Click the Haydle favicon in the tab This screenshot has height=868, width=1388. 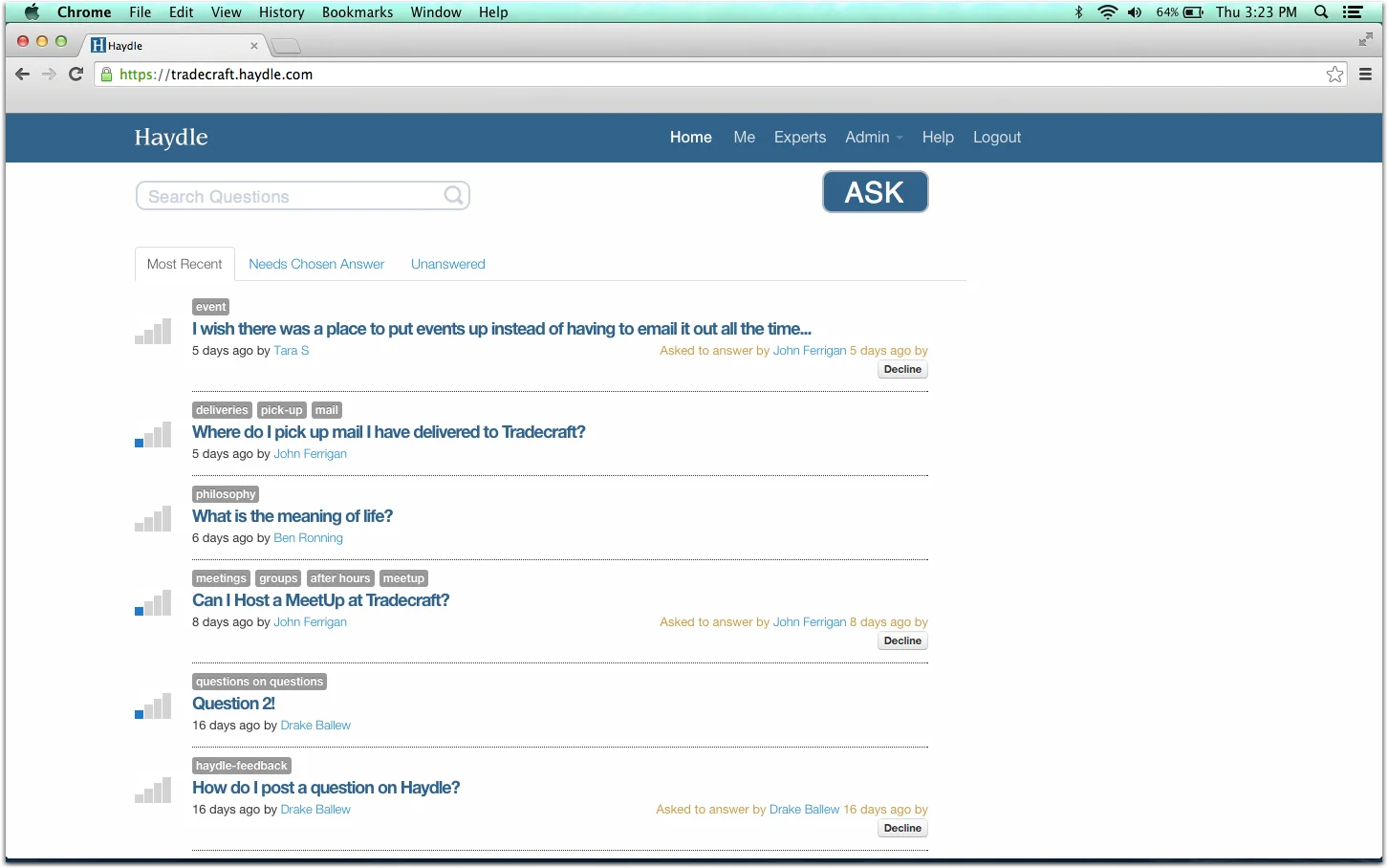(x=98, y=45)
